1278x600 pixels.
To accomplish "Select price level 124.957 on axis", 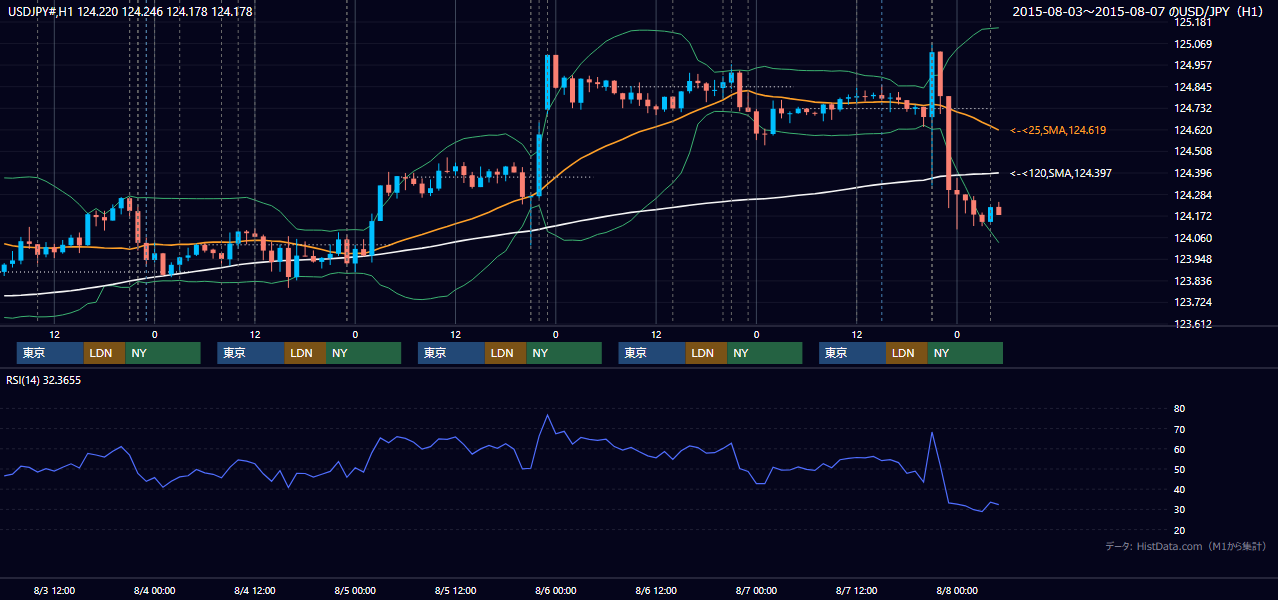I will [1193, 65].
